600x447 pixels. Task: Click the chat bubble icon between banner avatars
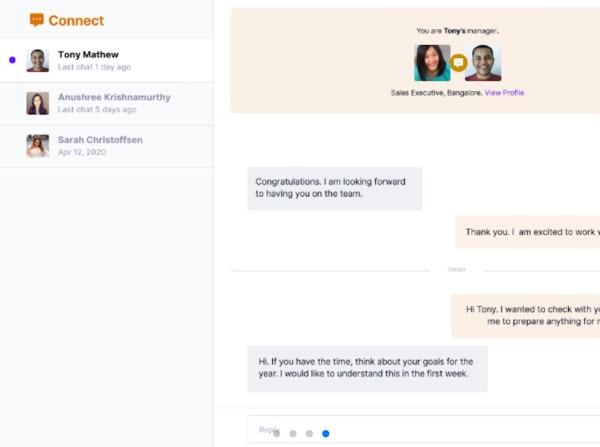[459, 62]
